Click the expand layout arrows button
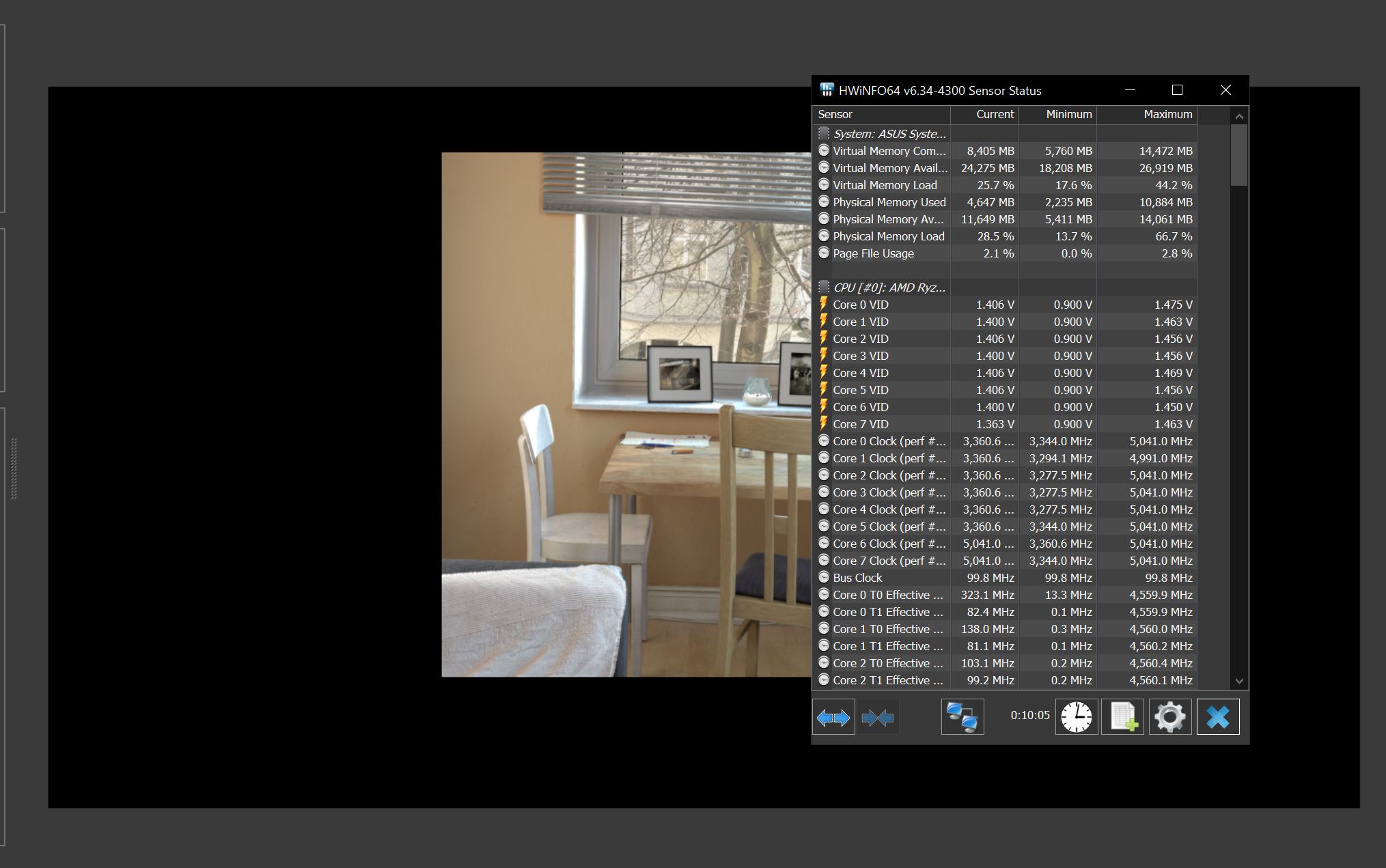 (x=833, y=717)
